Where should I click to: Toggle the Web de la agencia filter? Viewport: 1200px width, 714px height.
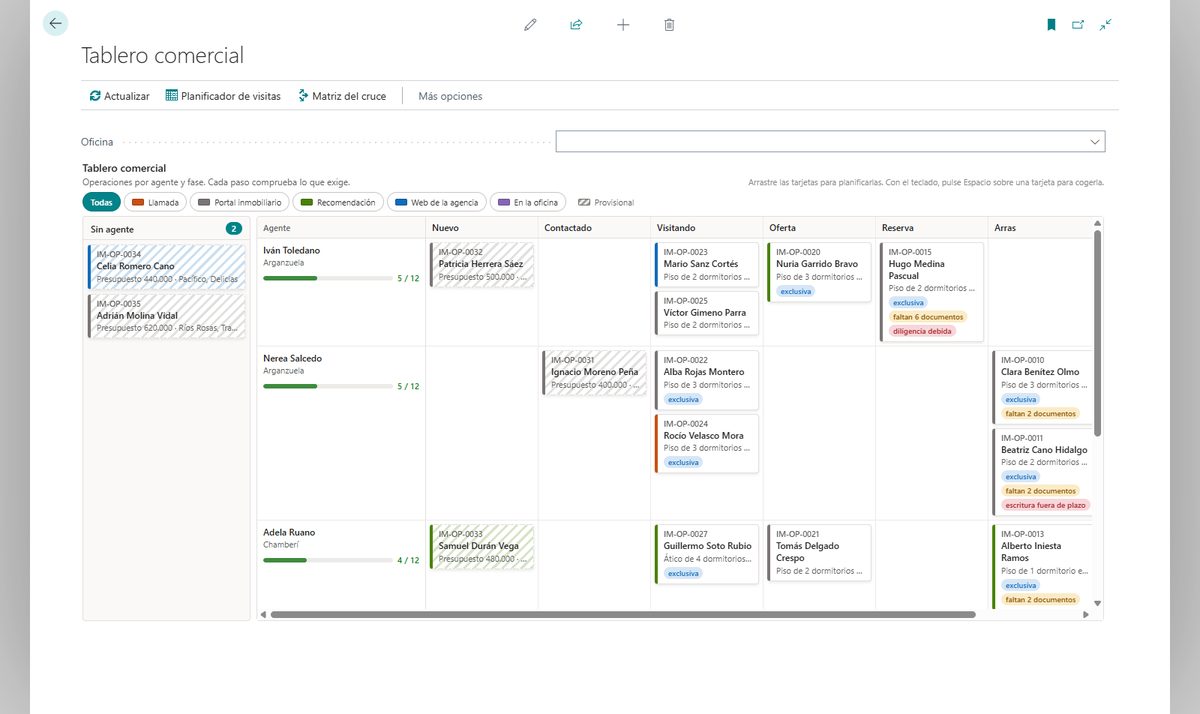point(437,202)
